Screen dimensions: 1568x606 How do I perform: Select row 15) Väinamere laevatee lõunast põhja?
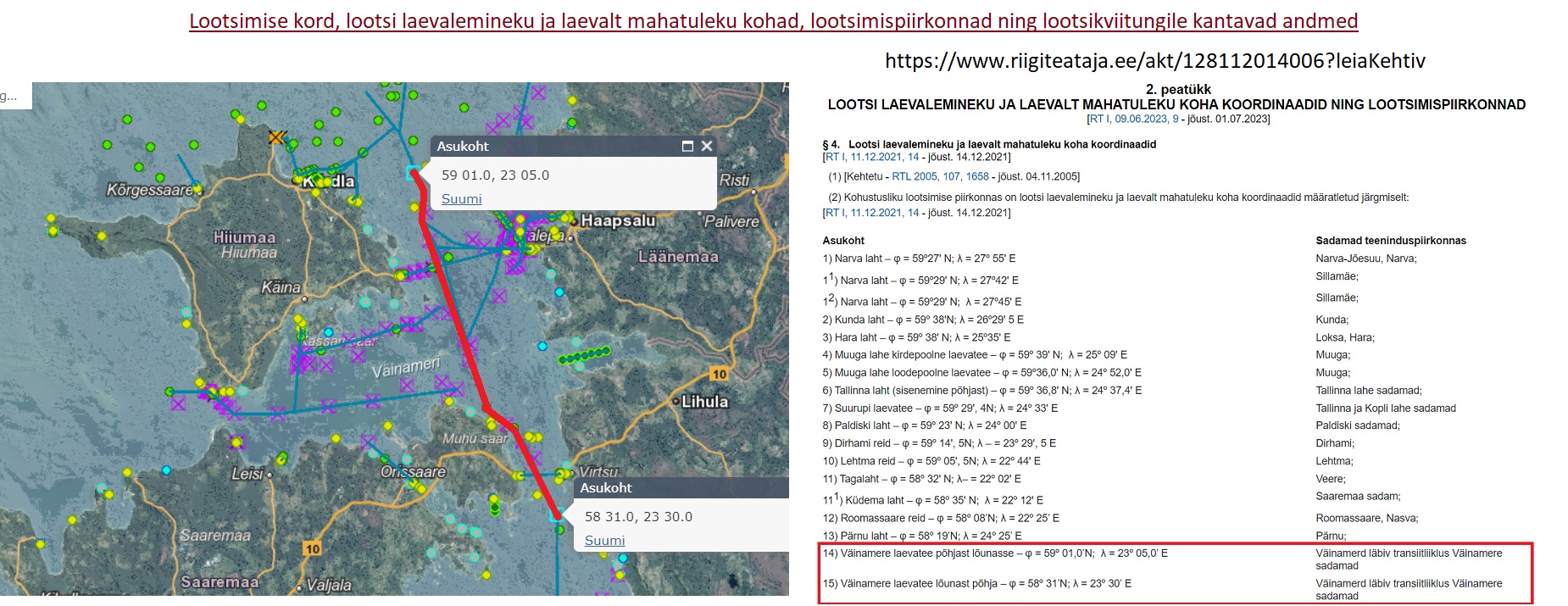pos(977,583)
